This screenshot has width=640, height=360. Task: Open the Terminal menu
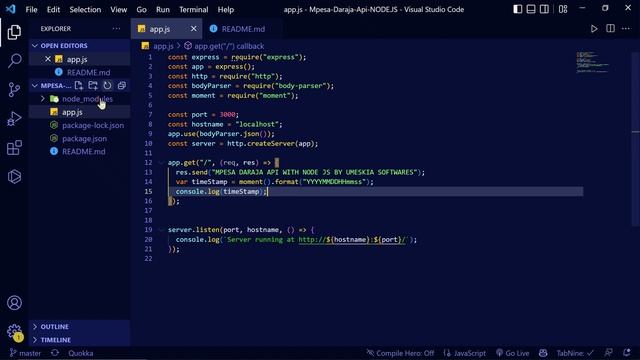pyautogui.click(x=193, y=9)
